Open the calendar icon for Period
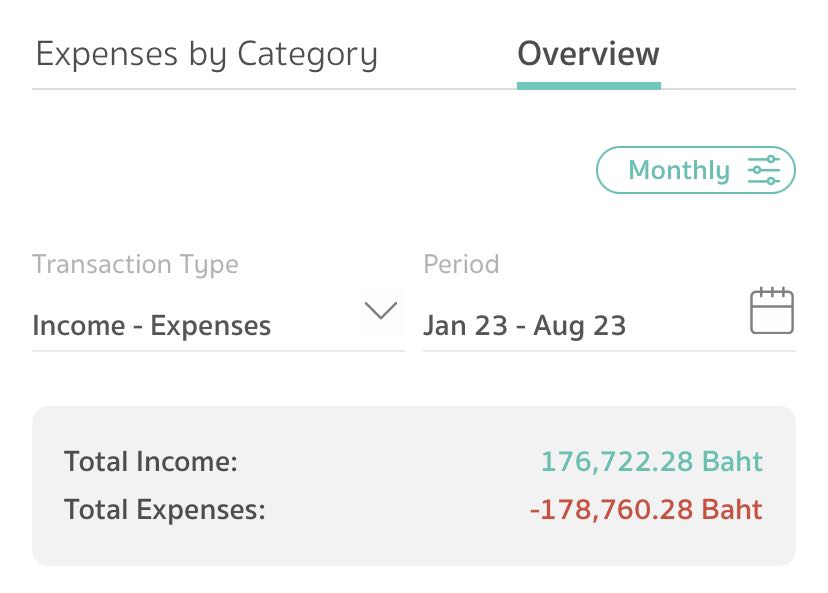Viewport: 828px width, 593px height. pos(771,311)
